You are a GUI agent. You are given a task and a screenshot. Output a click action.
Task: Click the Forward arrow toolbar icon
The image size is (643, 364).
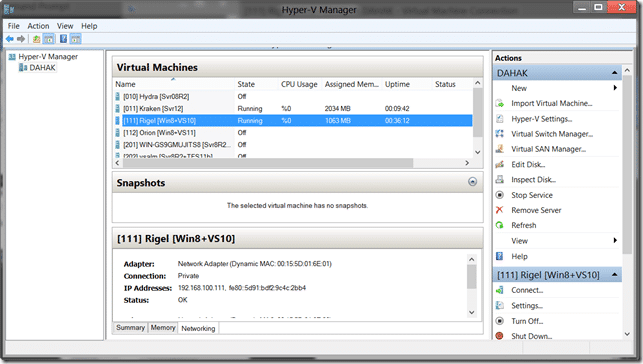coord(21,39)
